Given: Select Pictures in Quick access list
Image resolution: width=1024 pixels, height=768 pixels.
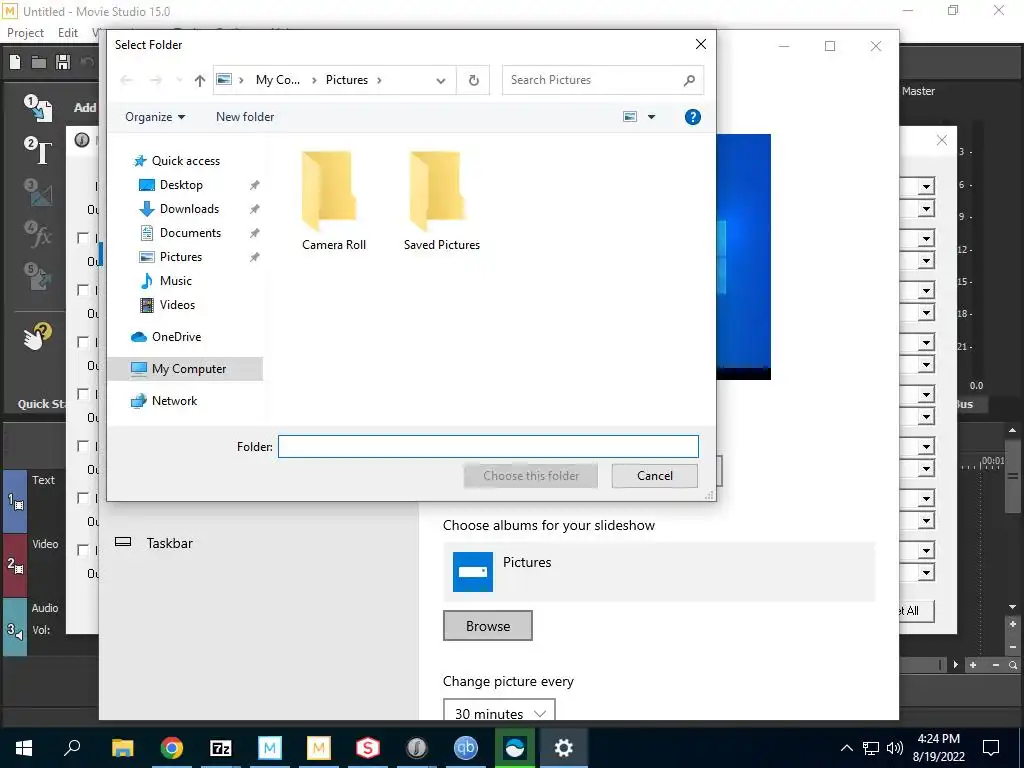Looking at the screenshot, I should coord(180,257).
